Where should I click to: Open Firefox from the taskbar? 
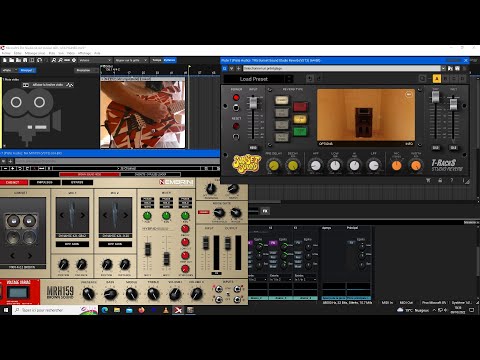[x=141, y=310]
